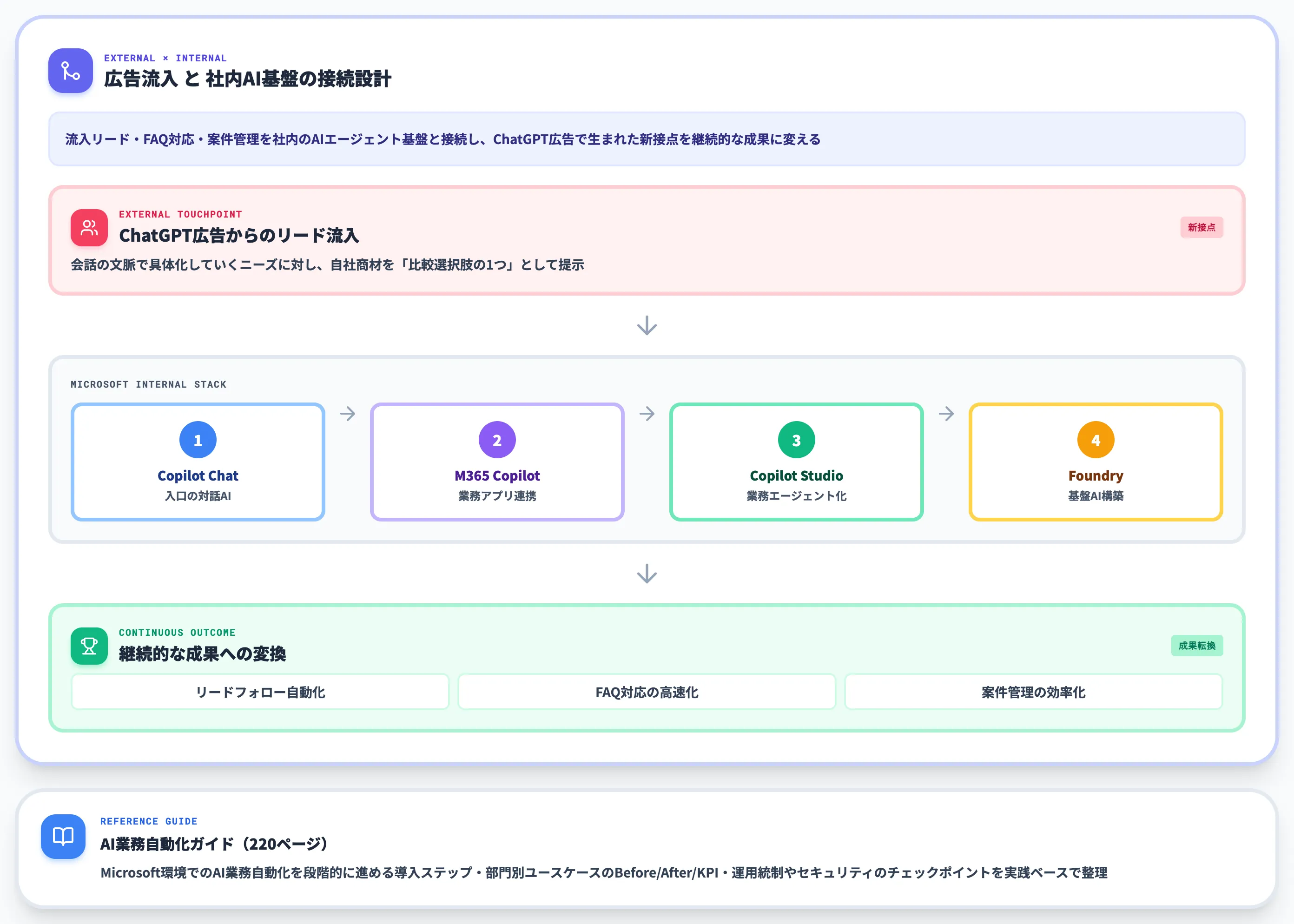Click the CONTINUOUS OUTCOME label
This screenshot has width=1294, height=924.
coord(177,633)
